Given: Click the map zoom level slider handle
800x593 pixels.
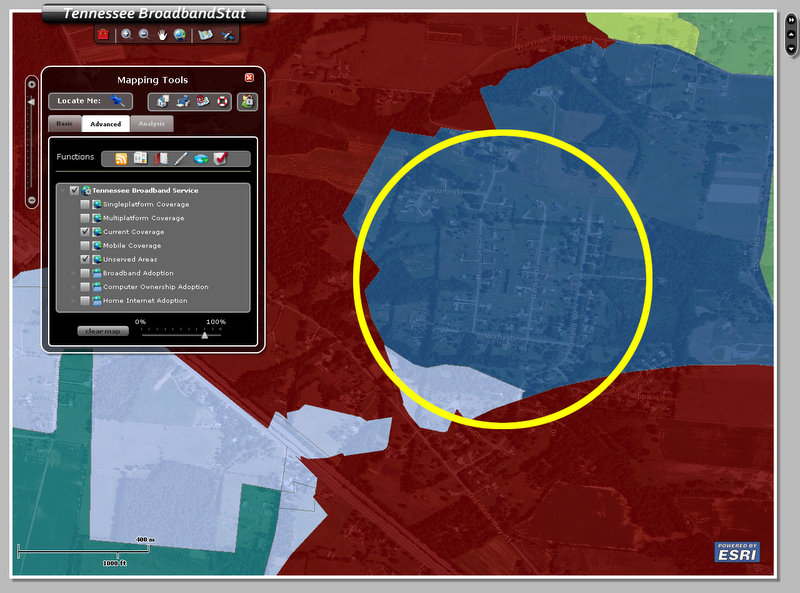Looking at the screenshot, I should [32, 102].
